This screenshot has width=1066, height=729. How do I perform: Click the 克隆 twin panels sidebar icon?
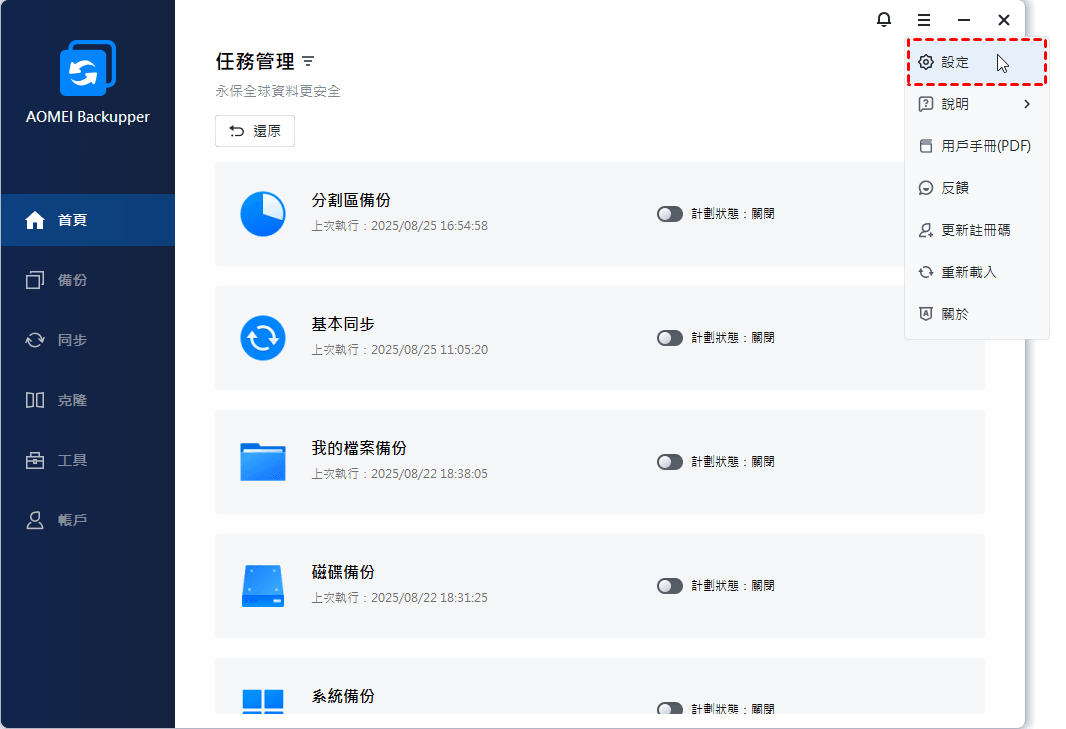(x=35, y=400)
